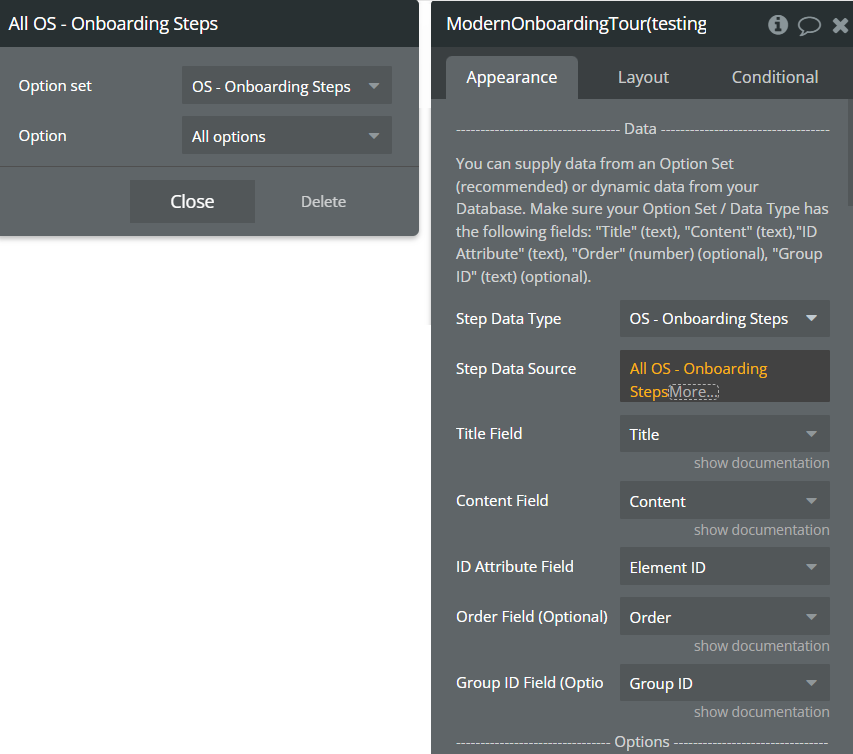Expand the Step Data Type dropdown

point(724,319)
